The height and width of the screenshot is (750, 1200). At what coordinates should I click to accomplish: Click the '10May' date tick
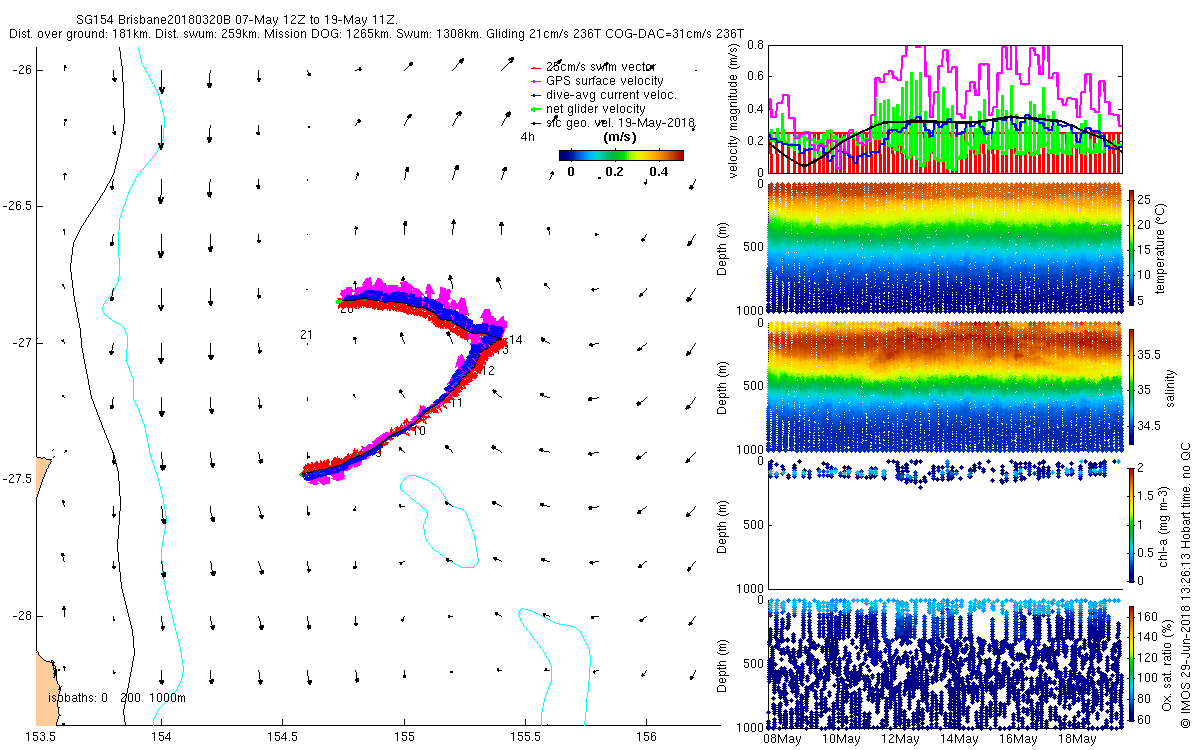pyautogui.click(x=841, y=740)
